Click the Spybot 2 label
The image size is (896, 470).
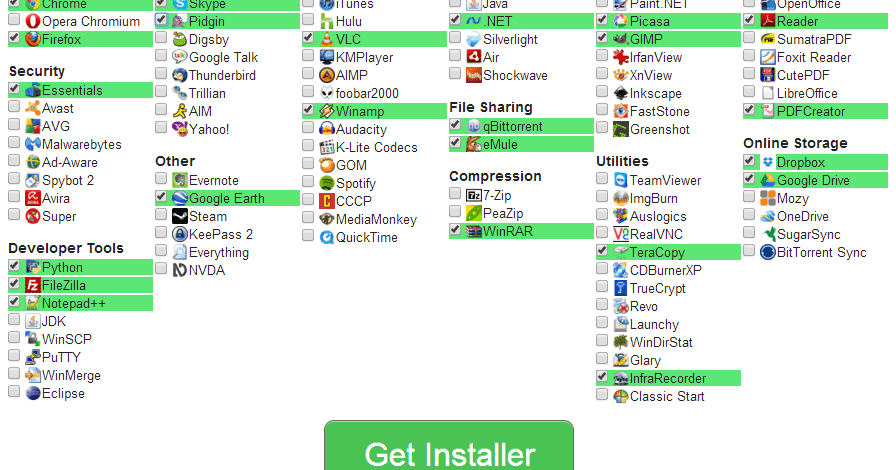point(68,181)
